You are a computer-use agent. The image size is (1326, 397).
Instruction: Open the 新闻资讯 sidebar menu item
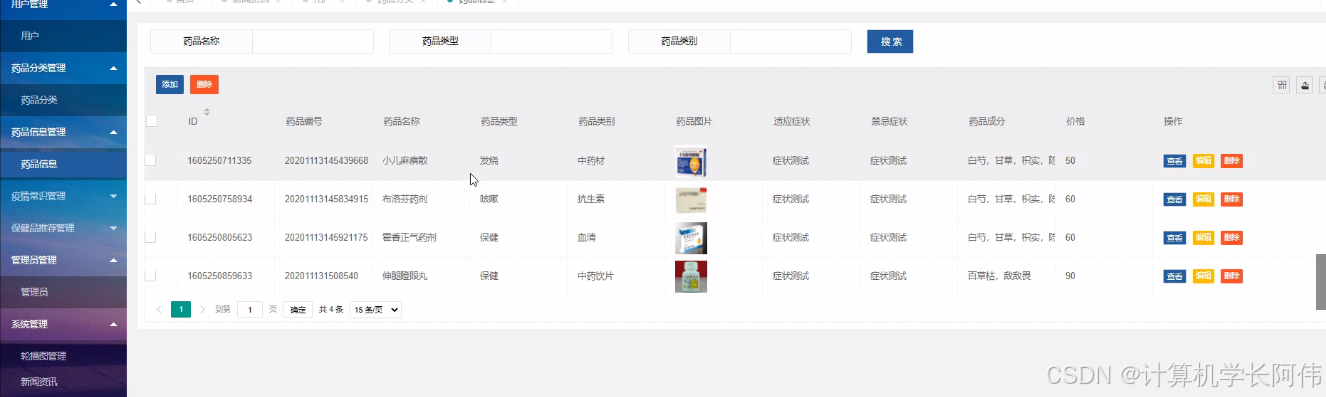coord(63,382)
